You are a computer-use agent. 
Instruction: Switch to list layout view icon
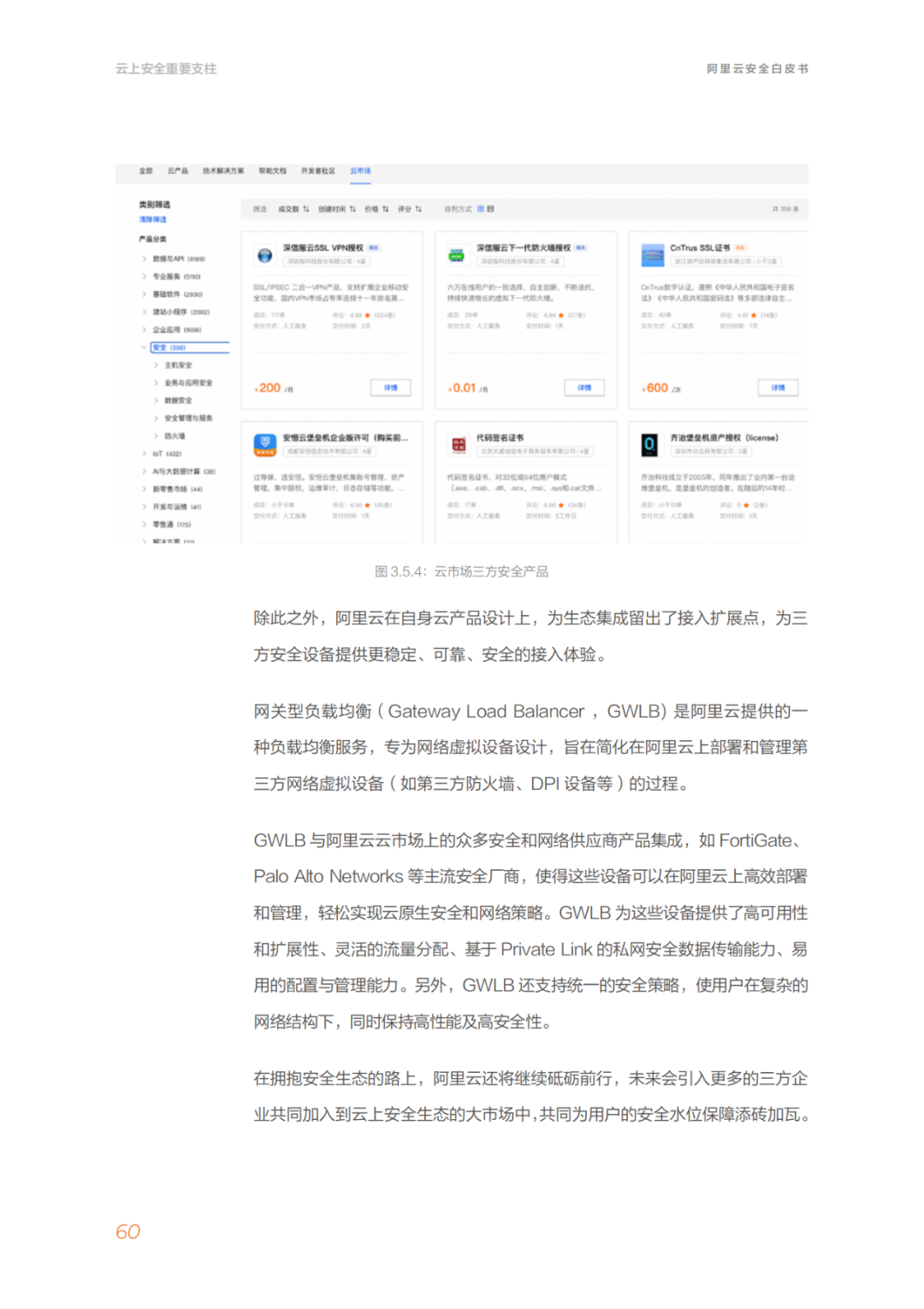coord(490,209)
